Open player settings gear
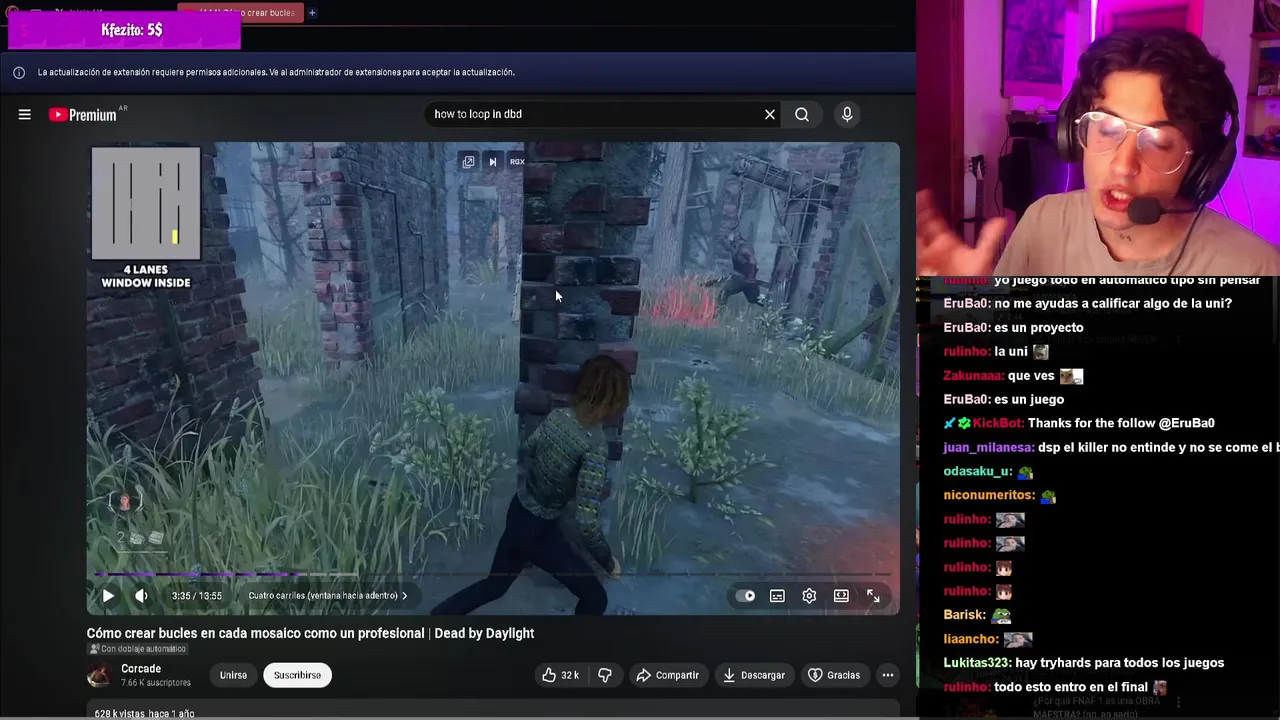 [809, 596]
